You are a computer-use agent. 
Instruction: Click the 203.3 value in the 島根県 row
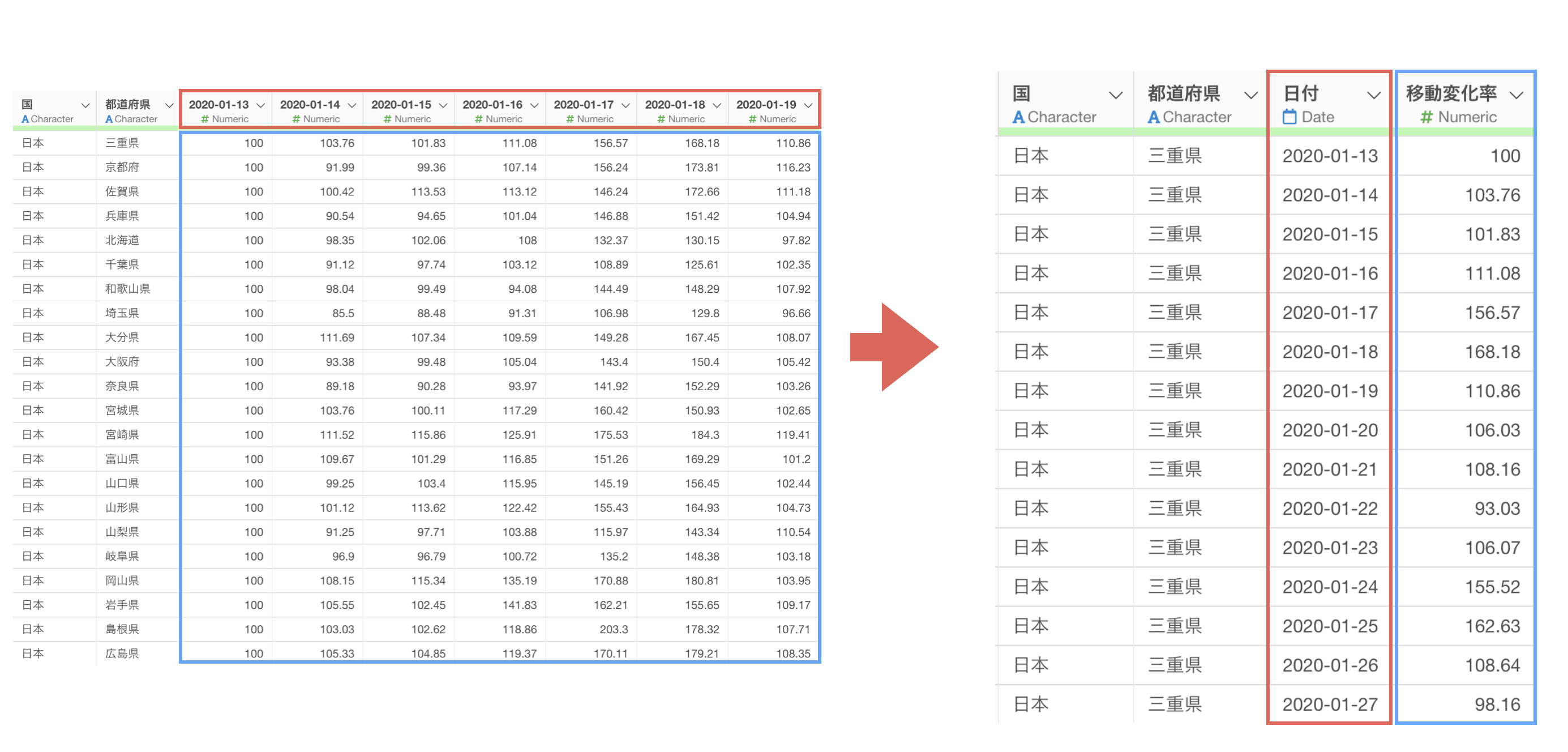click(614, 630)
